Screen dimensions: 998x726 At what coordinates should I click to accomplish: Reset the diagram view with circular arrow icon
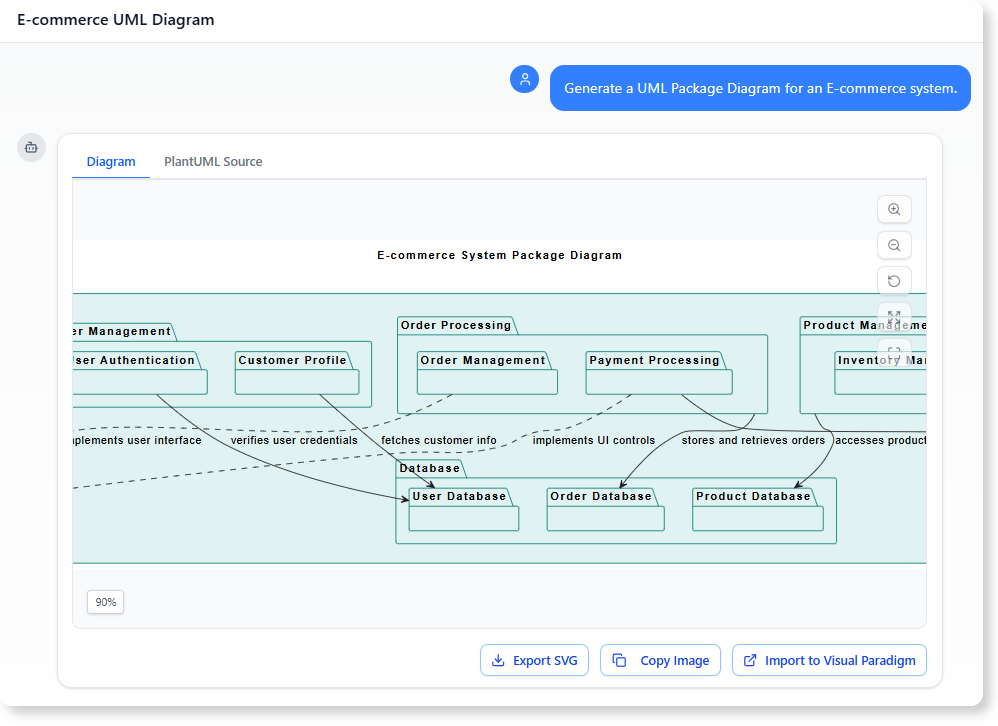tap(893, 281)
